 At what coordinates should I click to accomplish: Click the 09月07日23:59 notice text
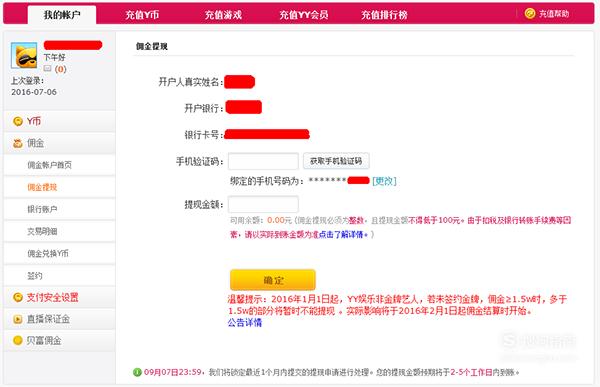pyautogui.click(x=174, y=372)
